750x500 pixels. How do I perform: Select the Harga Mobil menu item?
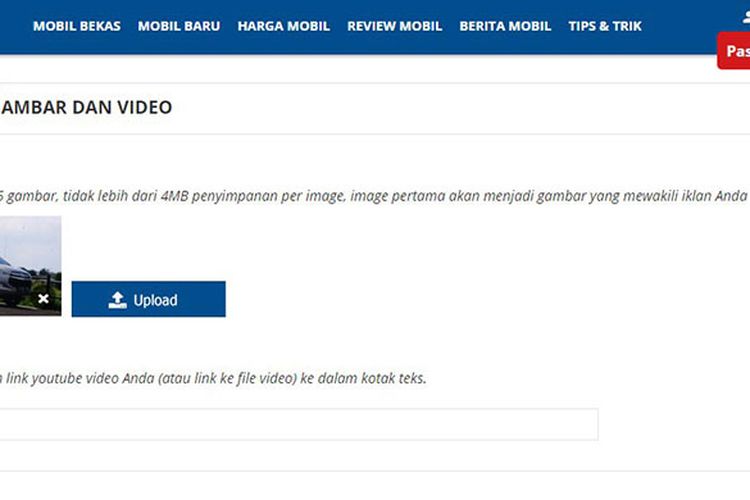click(283, 26)
